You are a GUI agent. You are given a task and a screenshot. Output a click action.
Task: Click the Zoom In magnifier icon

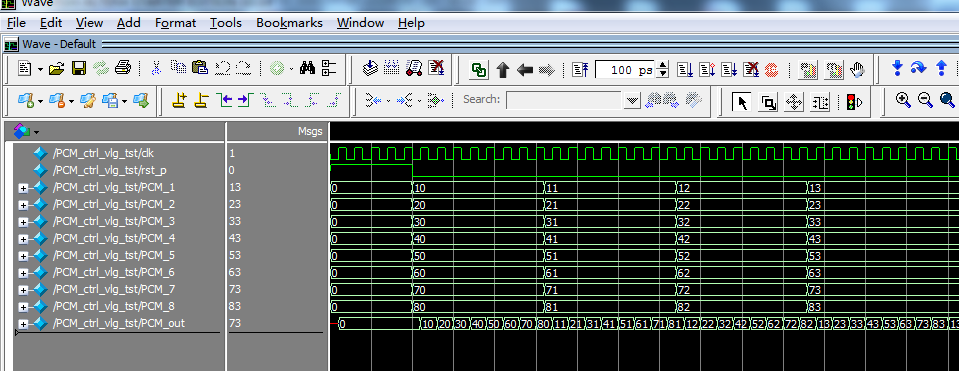click(903, 100)
